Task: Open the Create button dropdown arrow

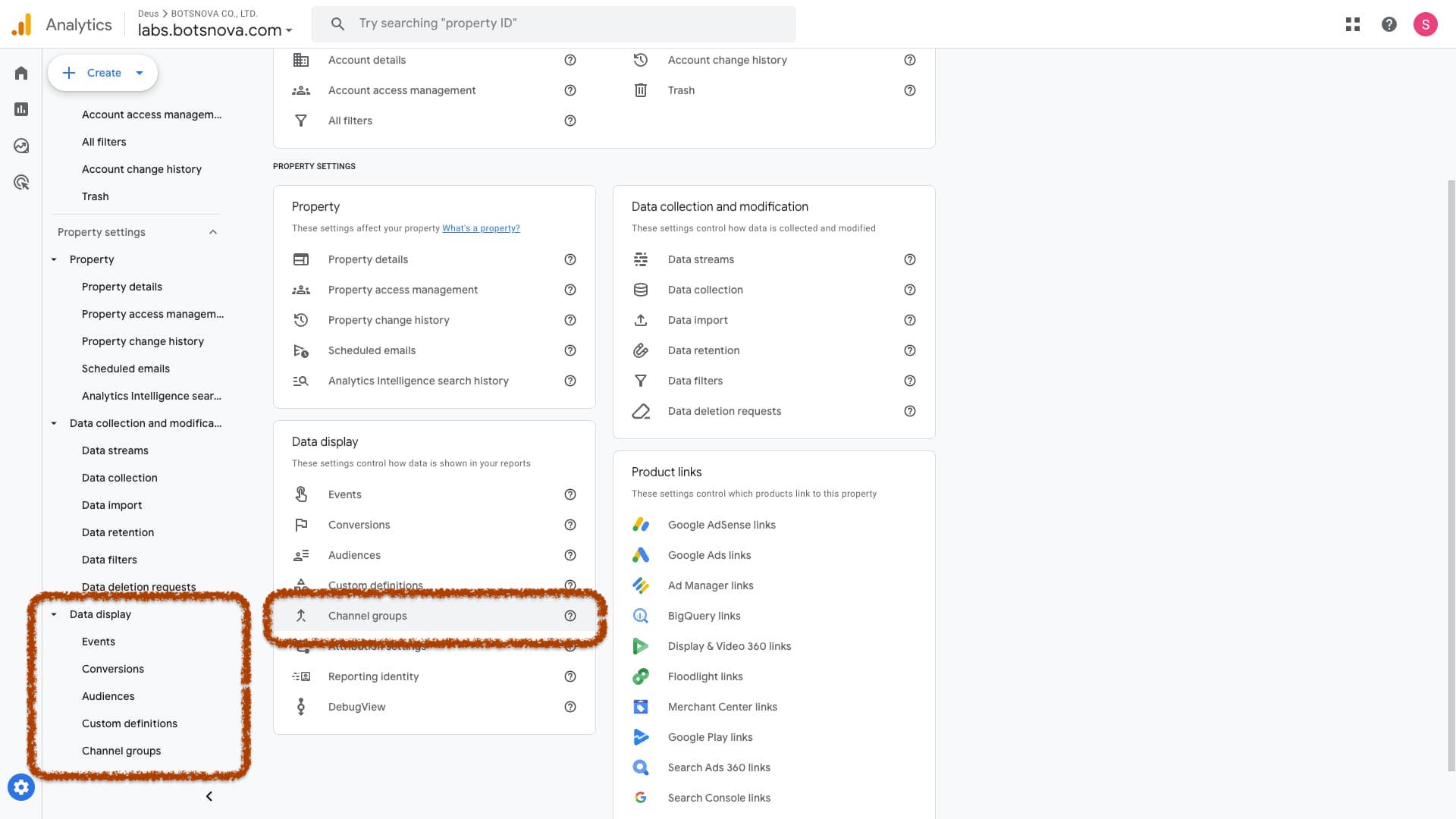Action: (140, 73)
